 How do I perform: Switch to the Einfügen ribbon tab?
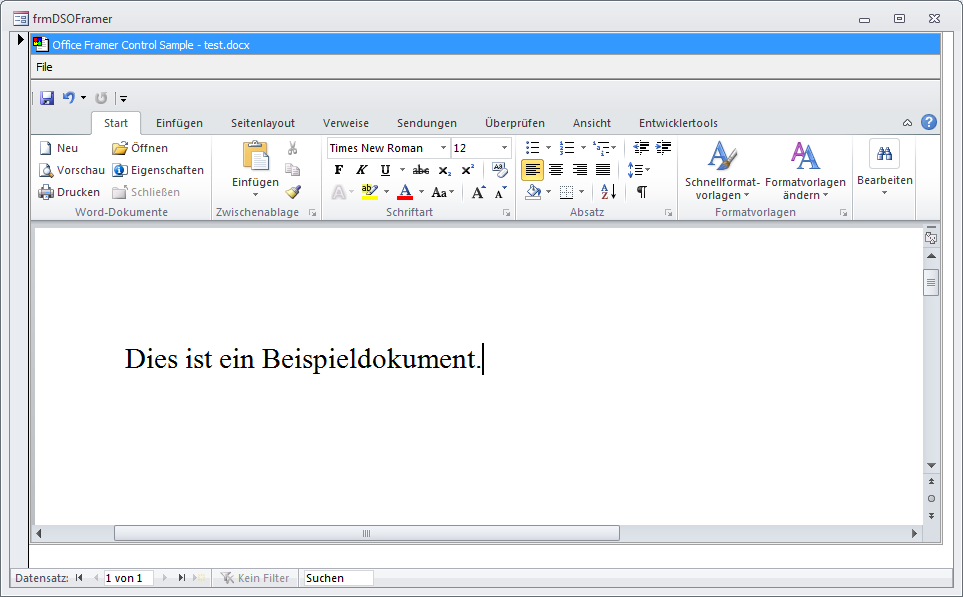(179, 123)
